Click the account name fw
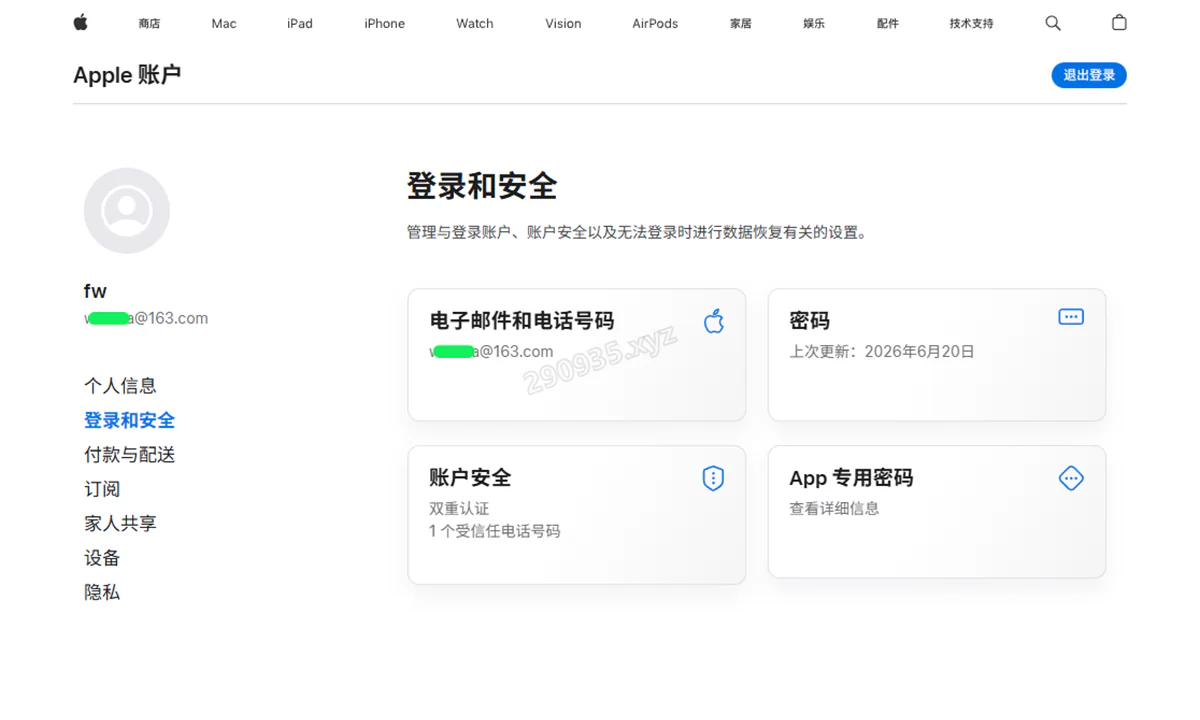Screen dimensions: 1200x720 point(95,291)
